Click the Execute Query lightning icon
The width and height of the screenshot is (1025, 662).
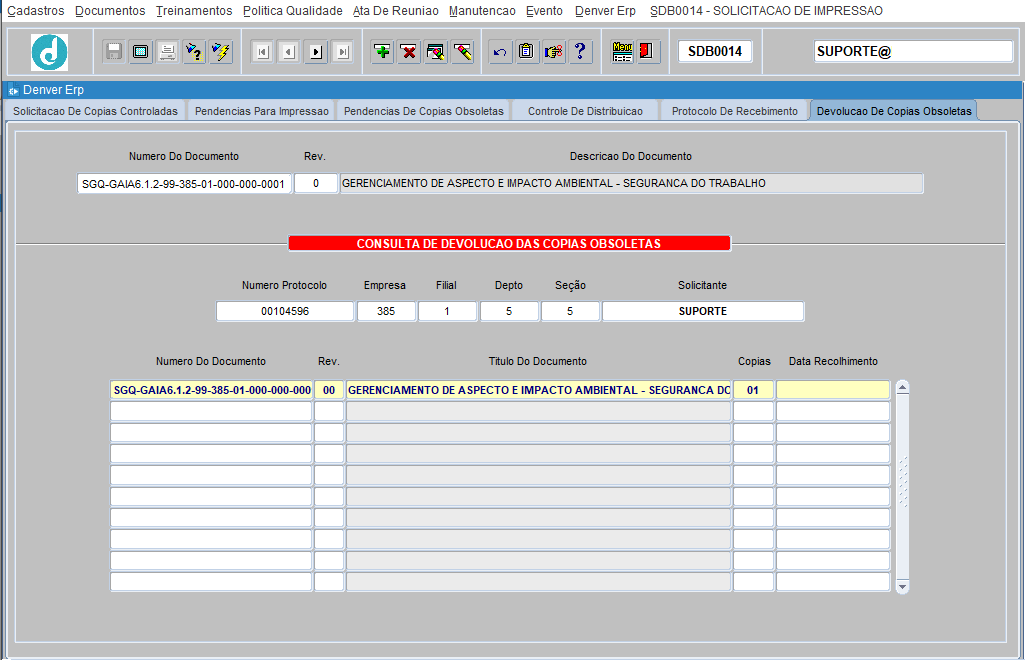point(221,52)
